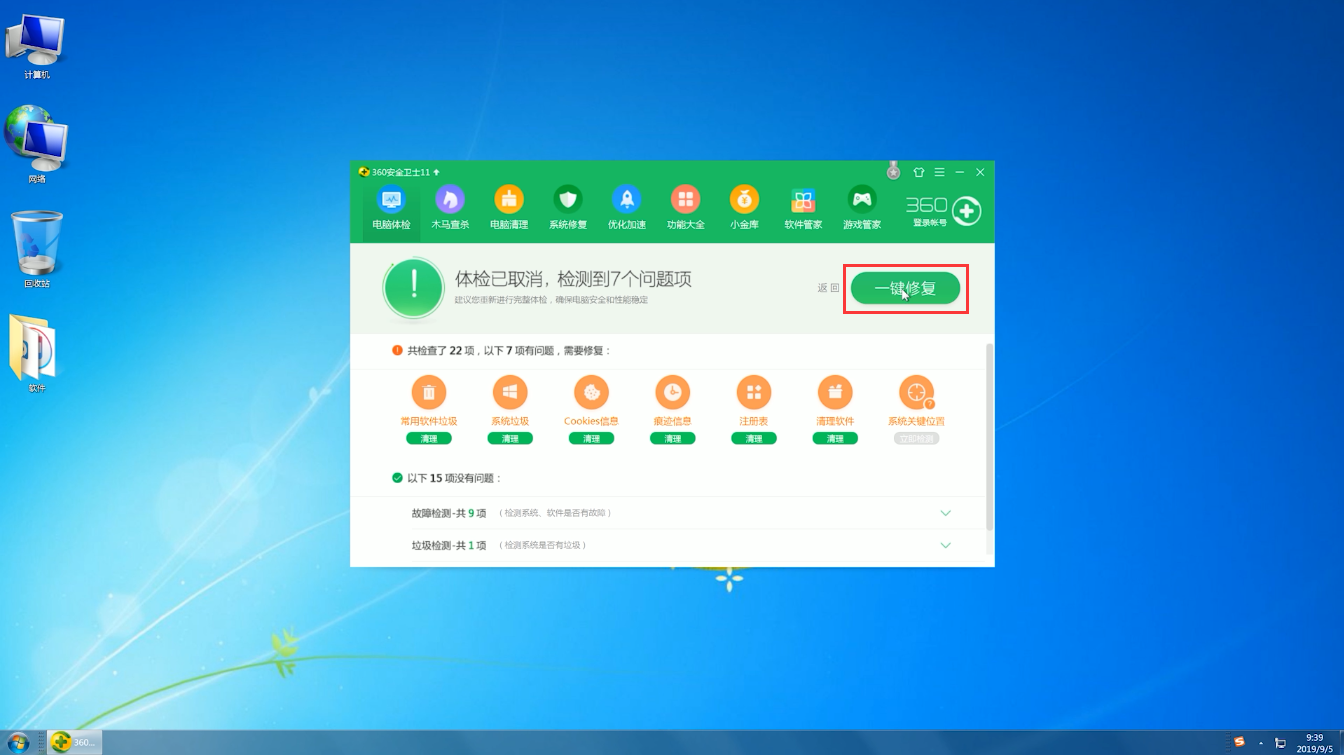Viewport: 1344px width, 755px height.
Task: Click the results list vertical scrollbar
Action: [990, 437]
